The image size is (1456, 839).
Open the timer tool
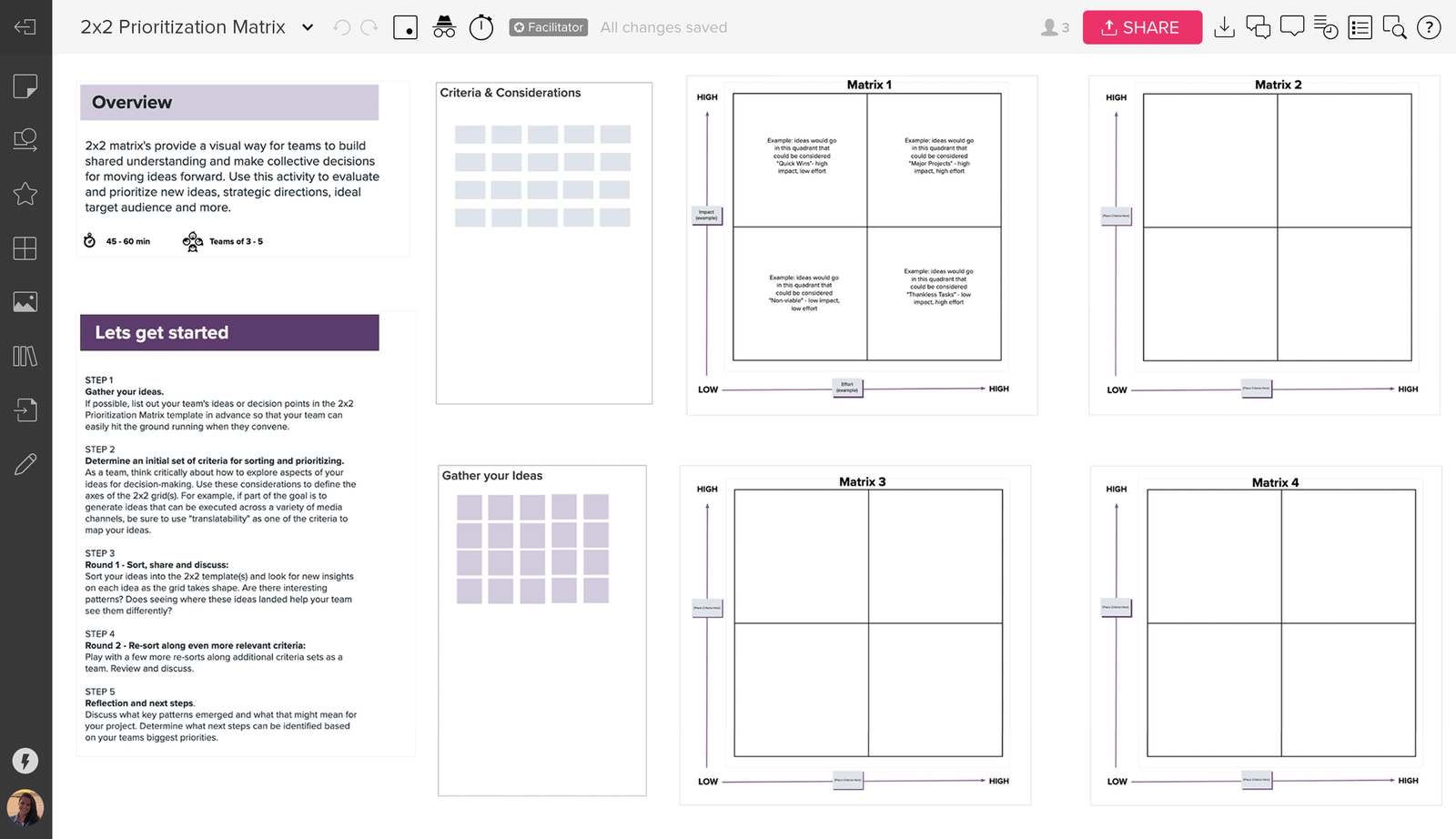point(480,27)
